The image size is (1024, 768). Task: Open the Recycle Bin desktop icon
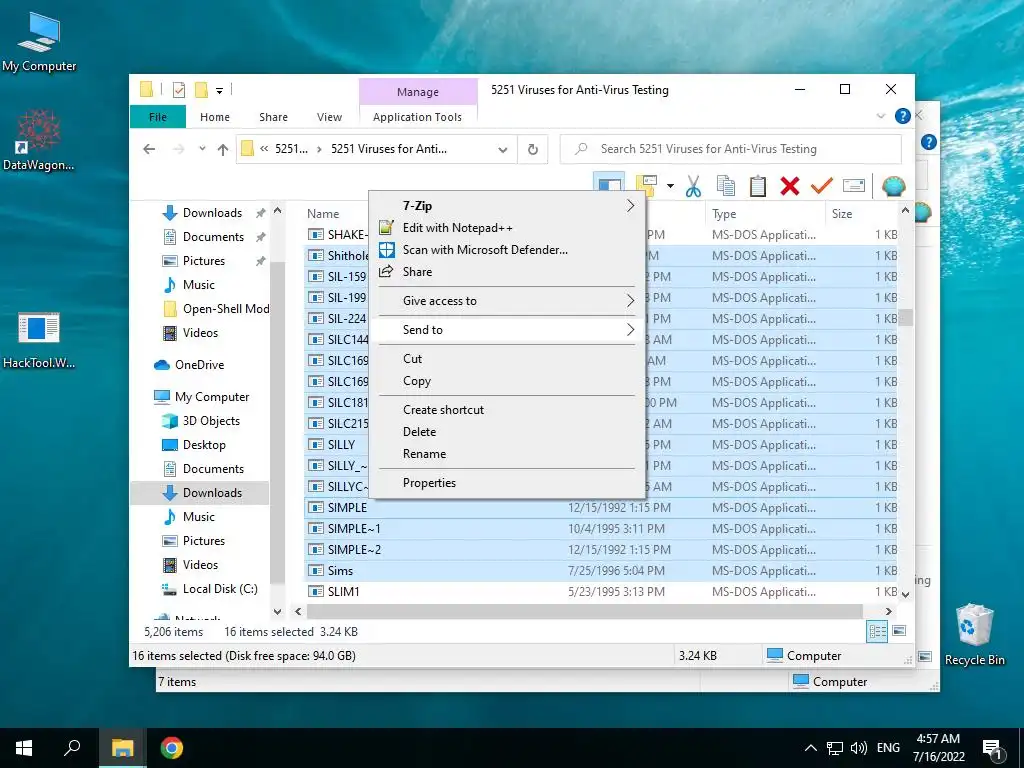point(974,635)
